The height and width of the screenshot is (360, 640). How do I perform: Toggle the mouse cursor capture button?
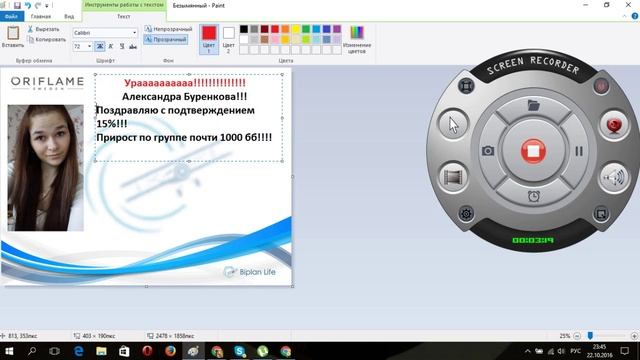453,124
